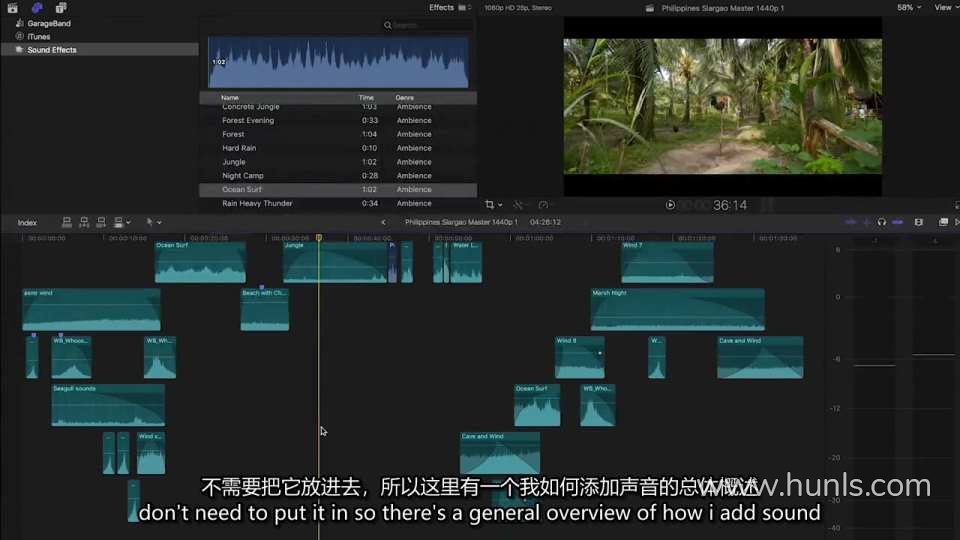The height and width of the screenshot is (540, 960).
Task: Select the Jungle audio clip in timeline
Action: [x=336, y=262]
